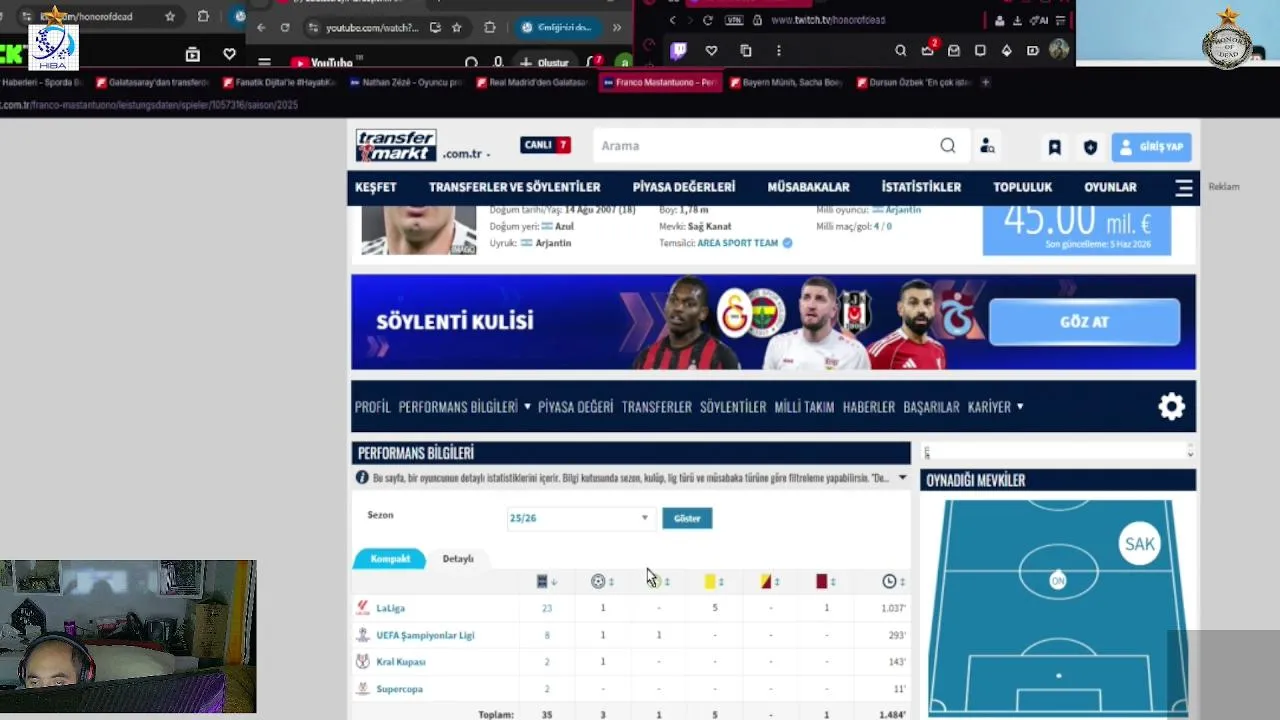Switch to the SÖYLENTİLER tab
The width and height of the screenshot is (1280, 720).
(x=733, y=407)
